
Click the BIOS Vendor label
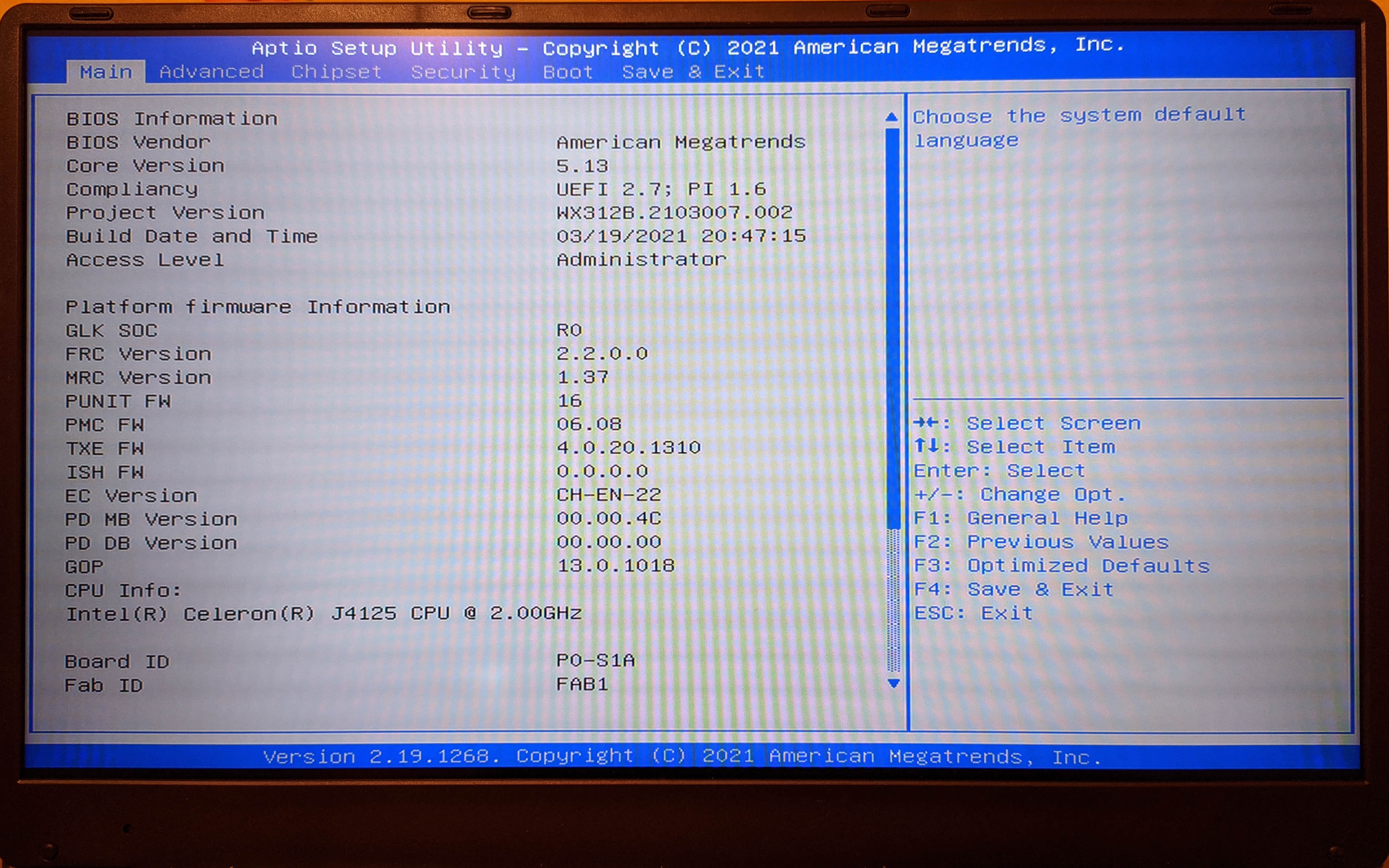point(139,142)
